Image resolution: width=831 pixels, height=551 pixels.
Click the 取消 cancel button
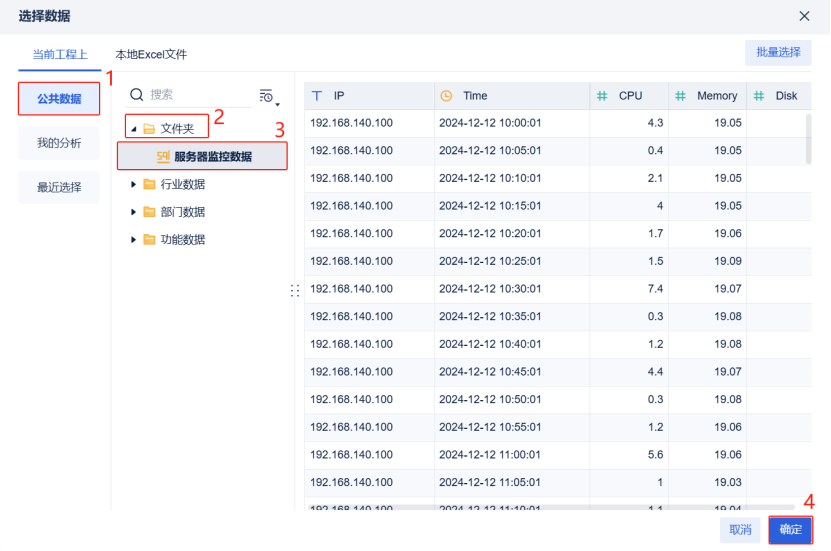[739, 529]
